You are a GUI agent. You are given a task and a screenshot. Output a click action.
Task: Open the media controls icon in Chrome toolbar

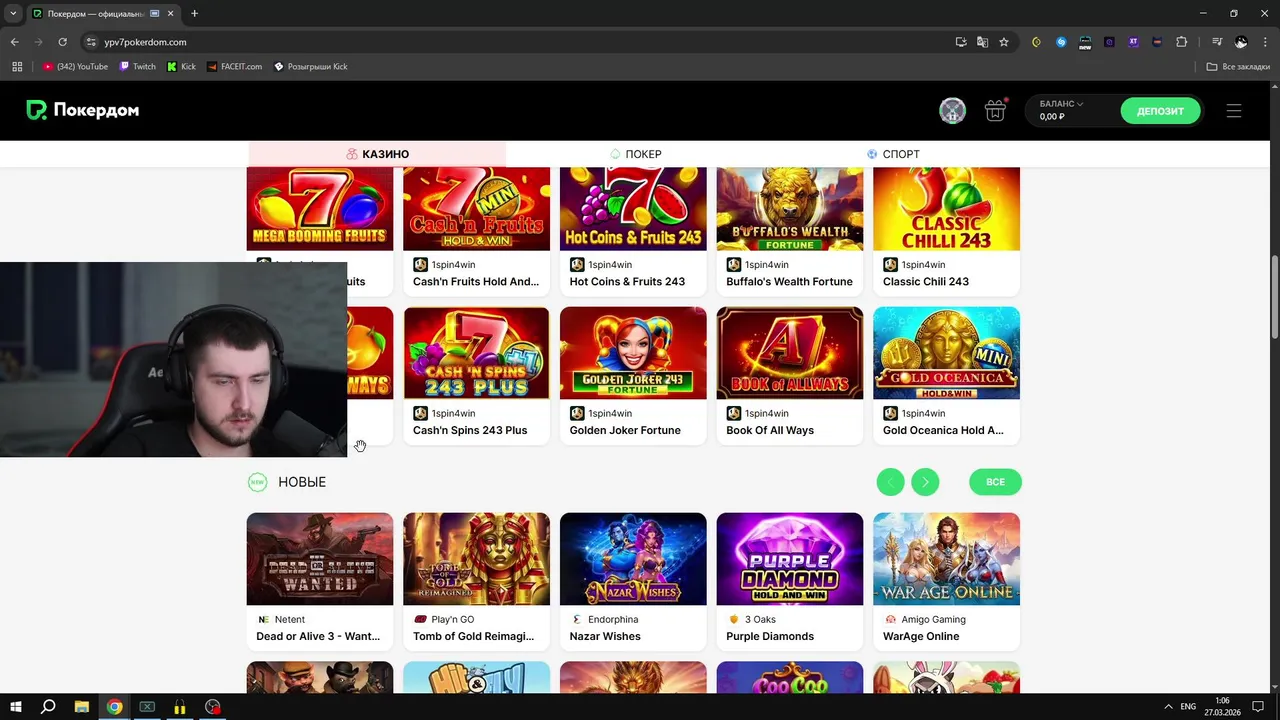1217,42
